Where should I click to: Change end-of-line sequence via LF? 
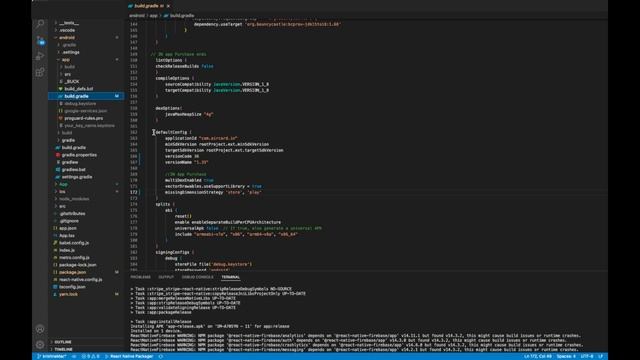pos(600,356)
